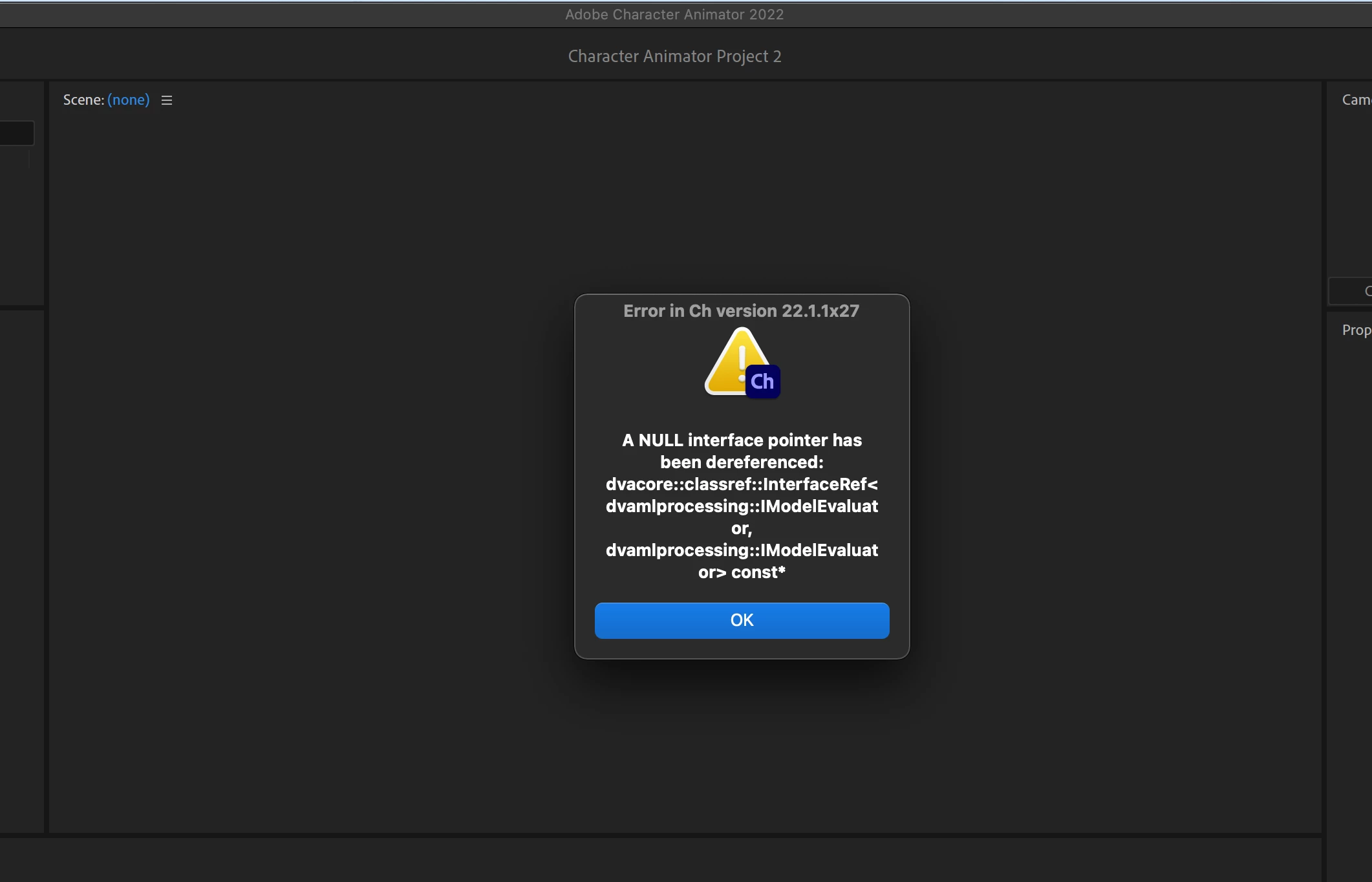The image size is (1372, 882).
Task: Click the Character Animator Project 2 title
Action: (674, 56)
